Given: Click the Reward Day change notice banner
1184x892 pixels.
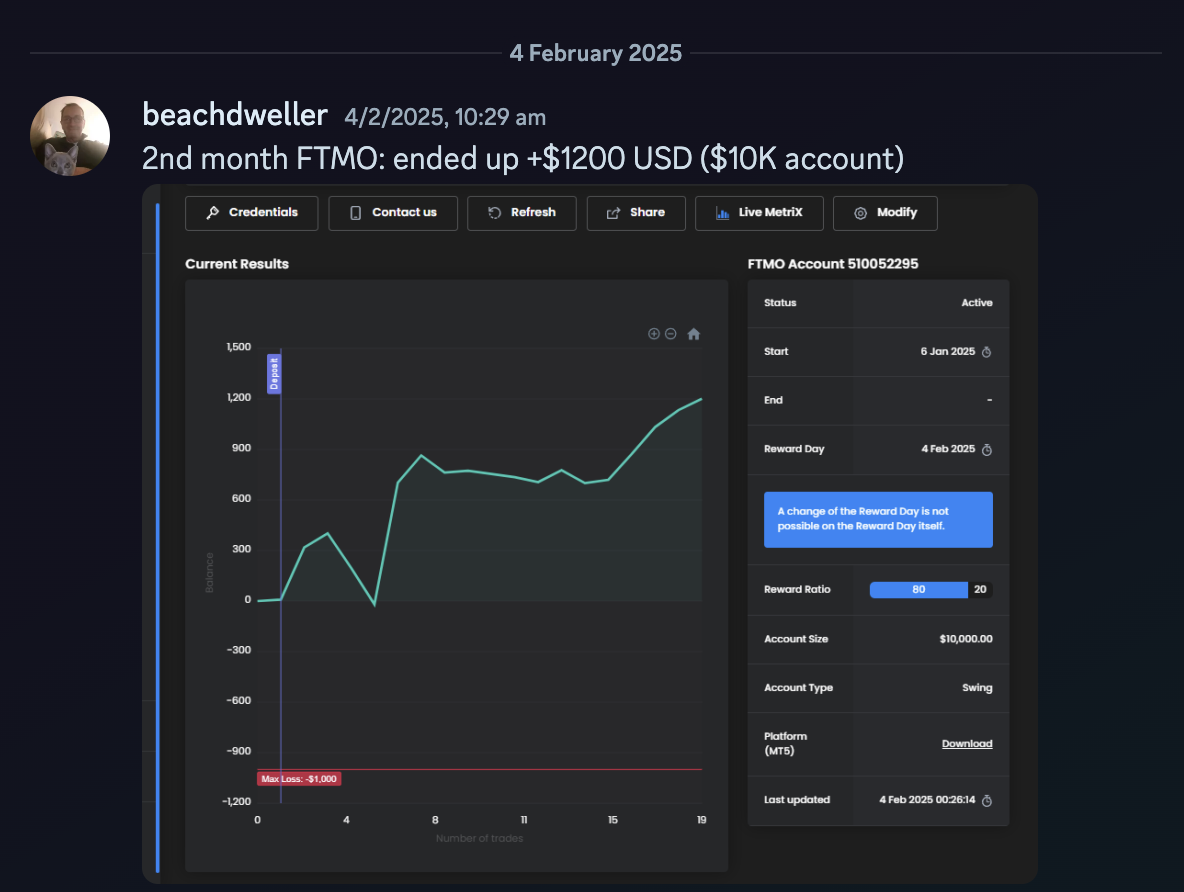Looking at the screenshot, I should tap(878, 520).
